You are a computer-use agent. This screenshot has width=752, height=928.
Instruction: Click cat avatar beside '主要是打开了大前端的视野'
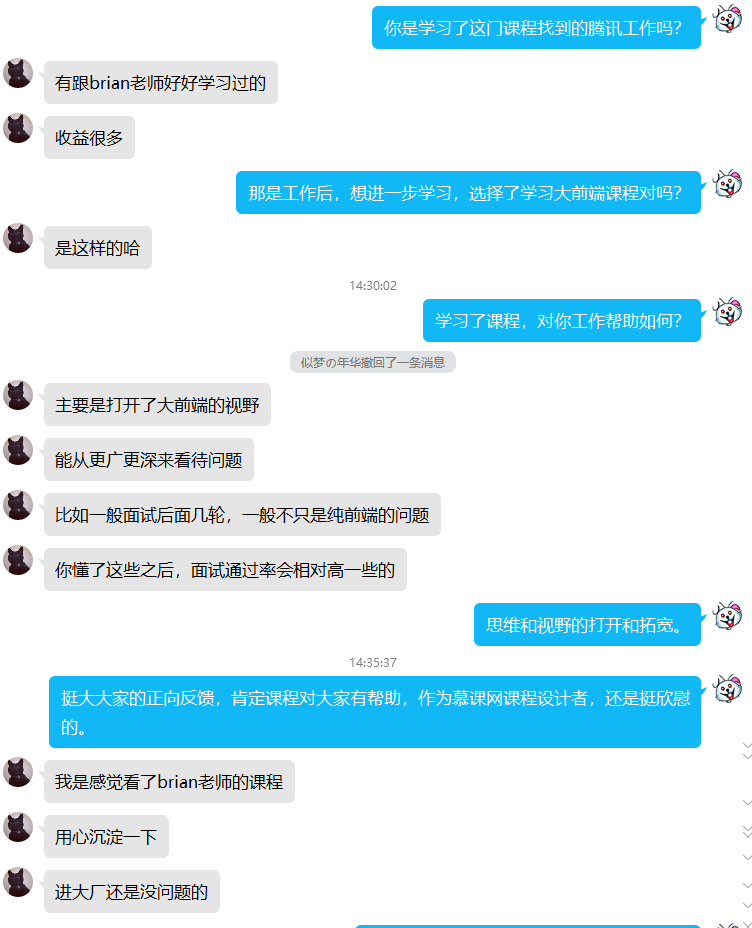coord(18,395)
